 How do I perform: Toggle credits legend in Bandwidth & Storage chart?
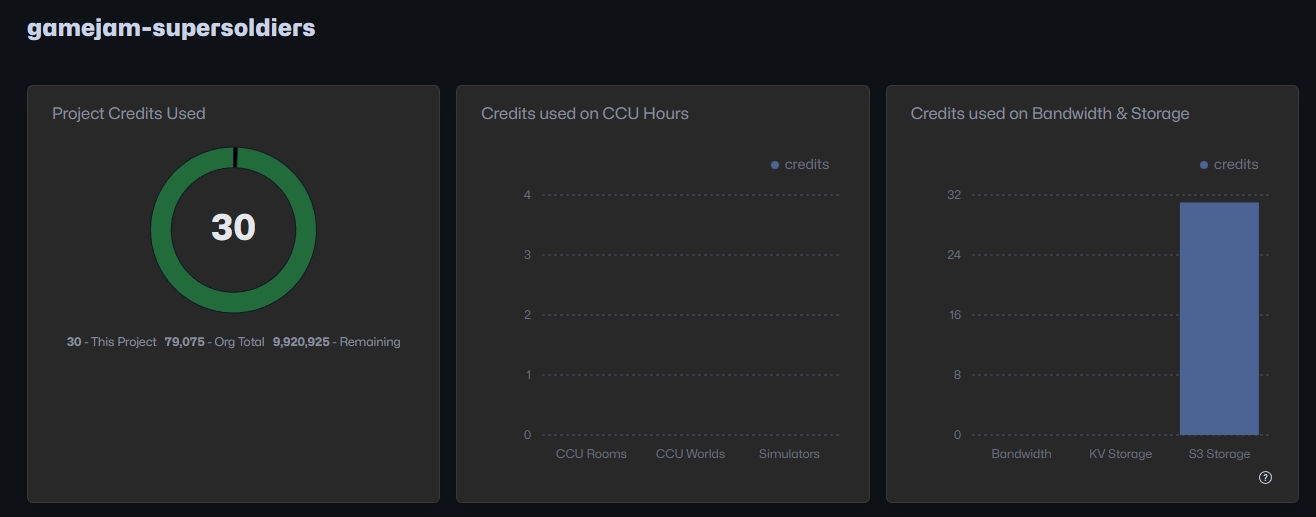(1228, 164)
